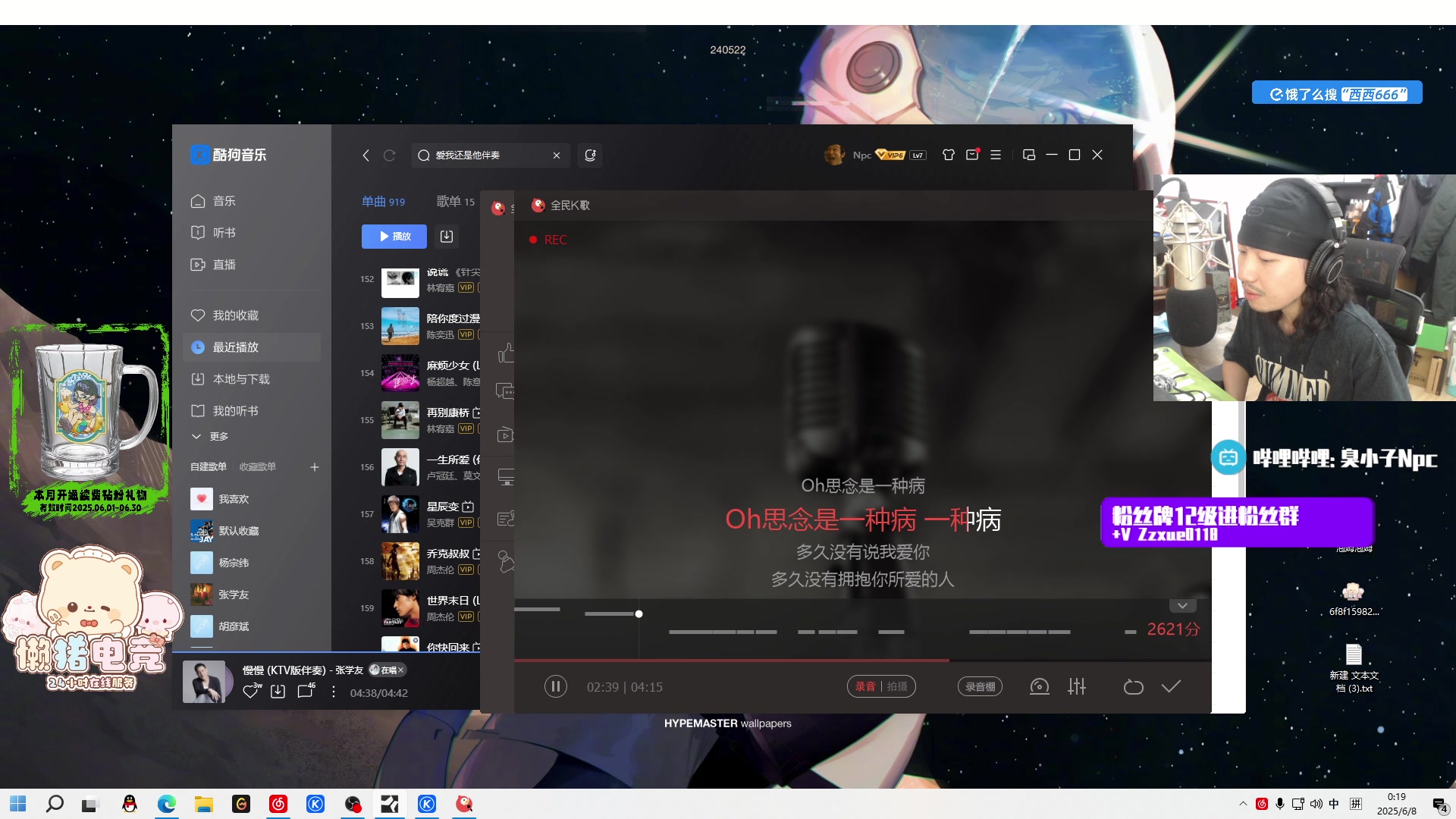Screen dimensions: 1456x819
Task: Add a new playlist with plus icon
Action: click(x=315, y=467)
